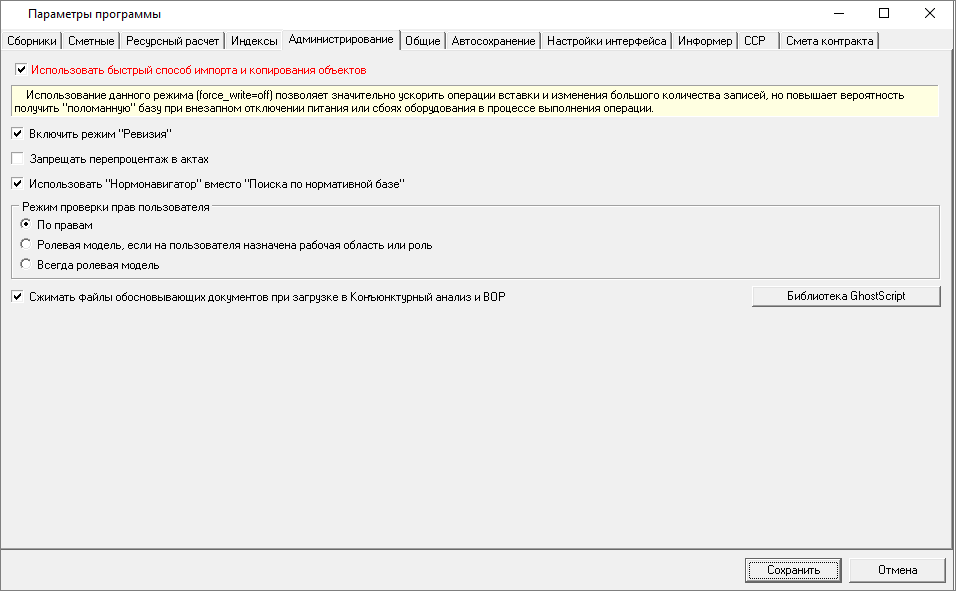Image resolution: width=956 pixels, height=591 pixels.
Task: Choose 'Ролевая модель, если назначена рабочая область'
Action: pyautogui.click(x=24, y=244)
